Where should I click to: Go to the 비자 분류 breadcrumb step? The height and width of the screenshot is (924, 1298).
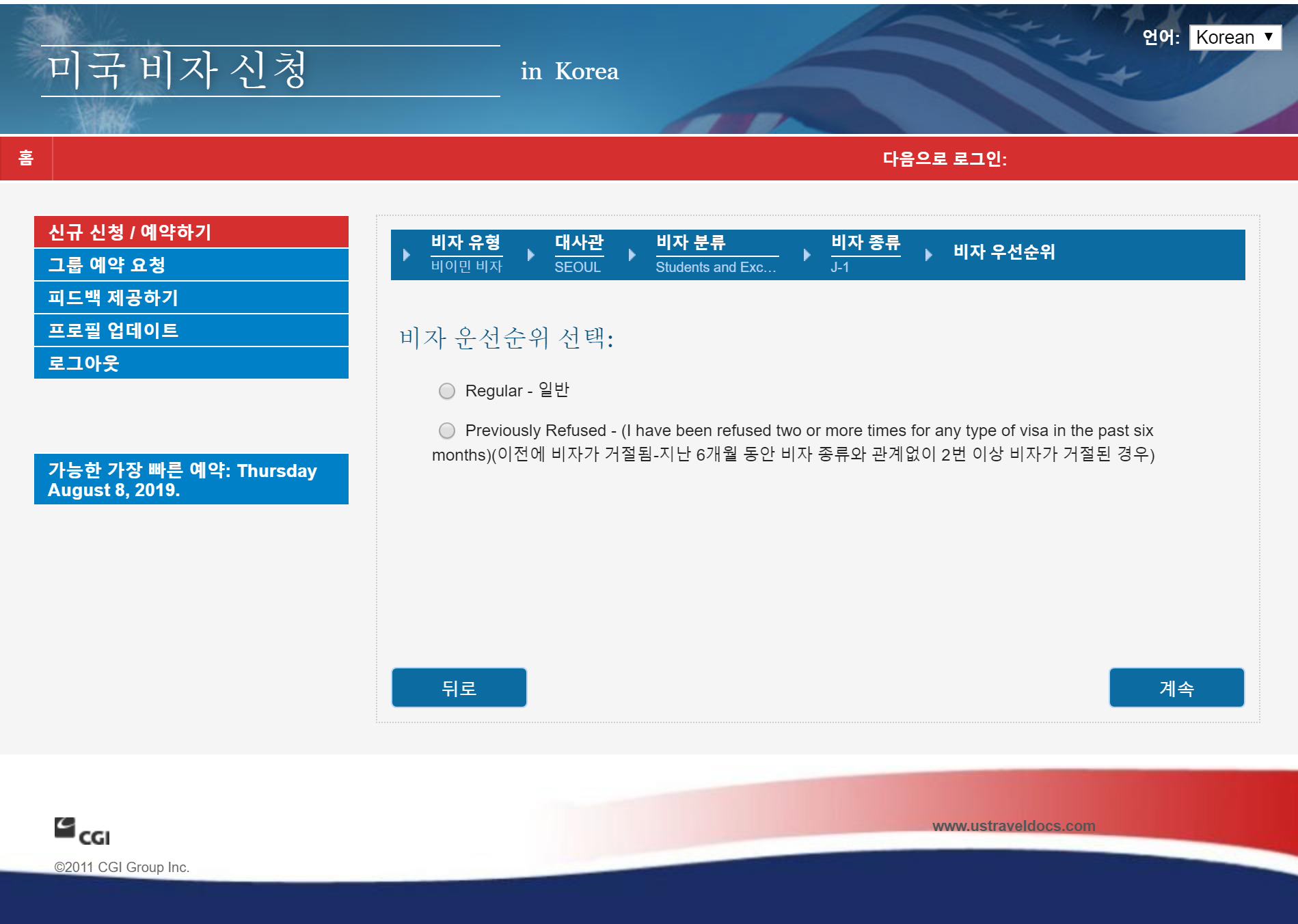click(690, 243)
